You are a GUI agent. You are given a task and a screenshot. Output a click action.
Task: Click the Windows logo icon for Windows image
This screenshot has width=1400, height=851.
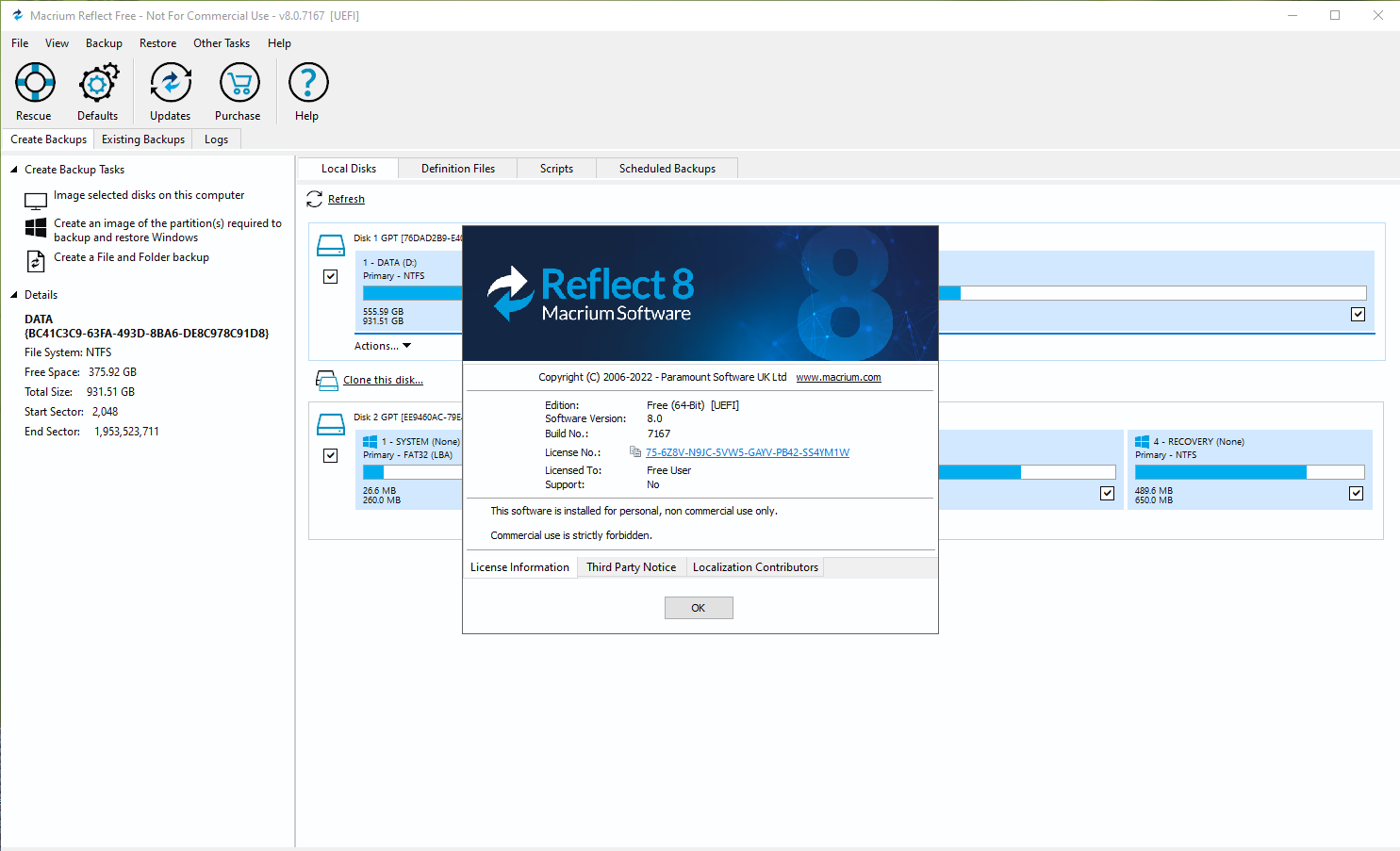coord(36,227)
